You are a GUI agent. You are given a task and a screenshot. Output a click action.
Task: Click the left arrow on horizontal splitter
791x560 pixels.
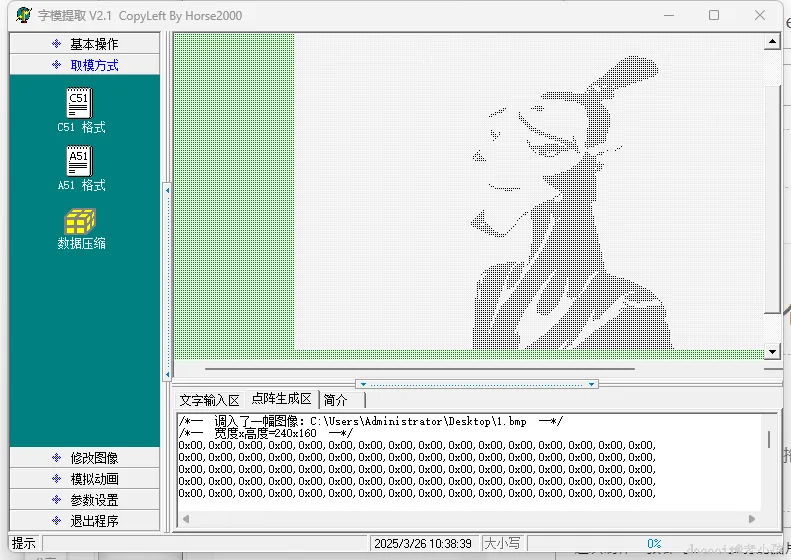click(x=363, y=384)
